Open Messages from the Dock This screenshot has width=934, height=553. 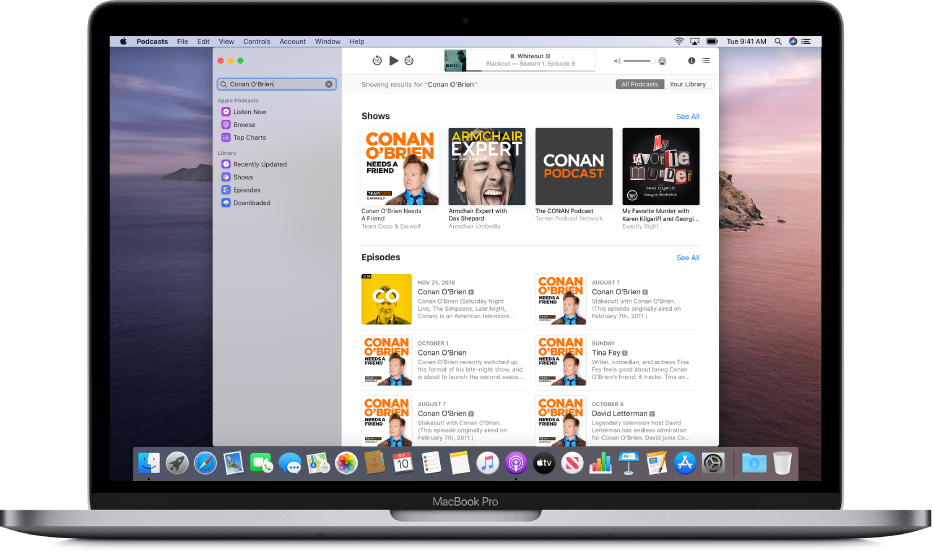290,463
